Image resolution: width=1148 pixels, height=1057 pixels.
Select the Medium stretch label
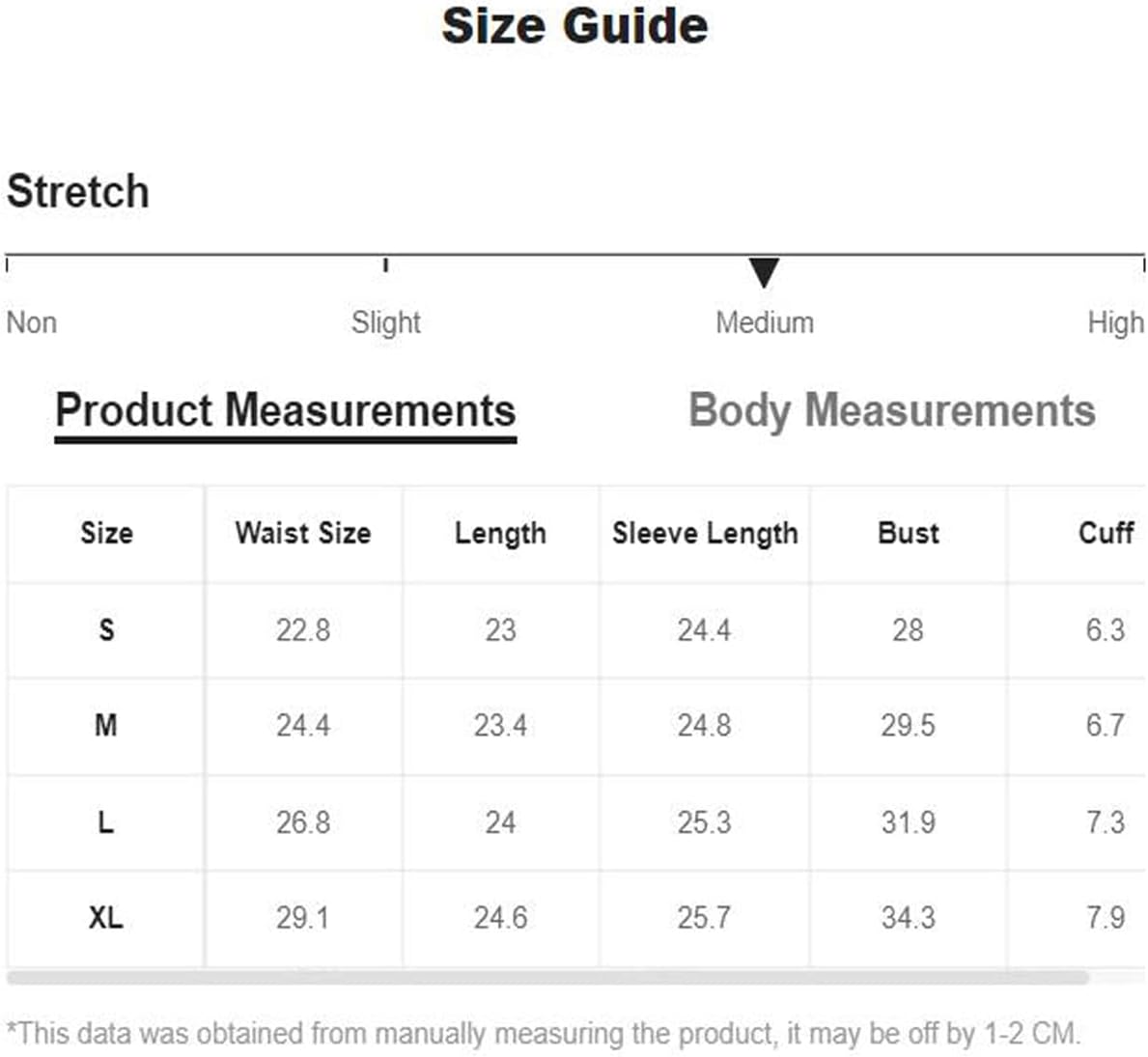coord(765,322)
